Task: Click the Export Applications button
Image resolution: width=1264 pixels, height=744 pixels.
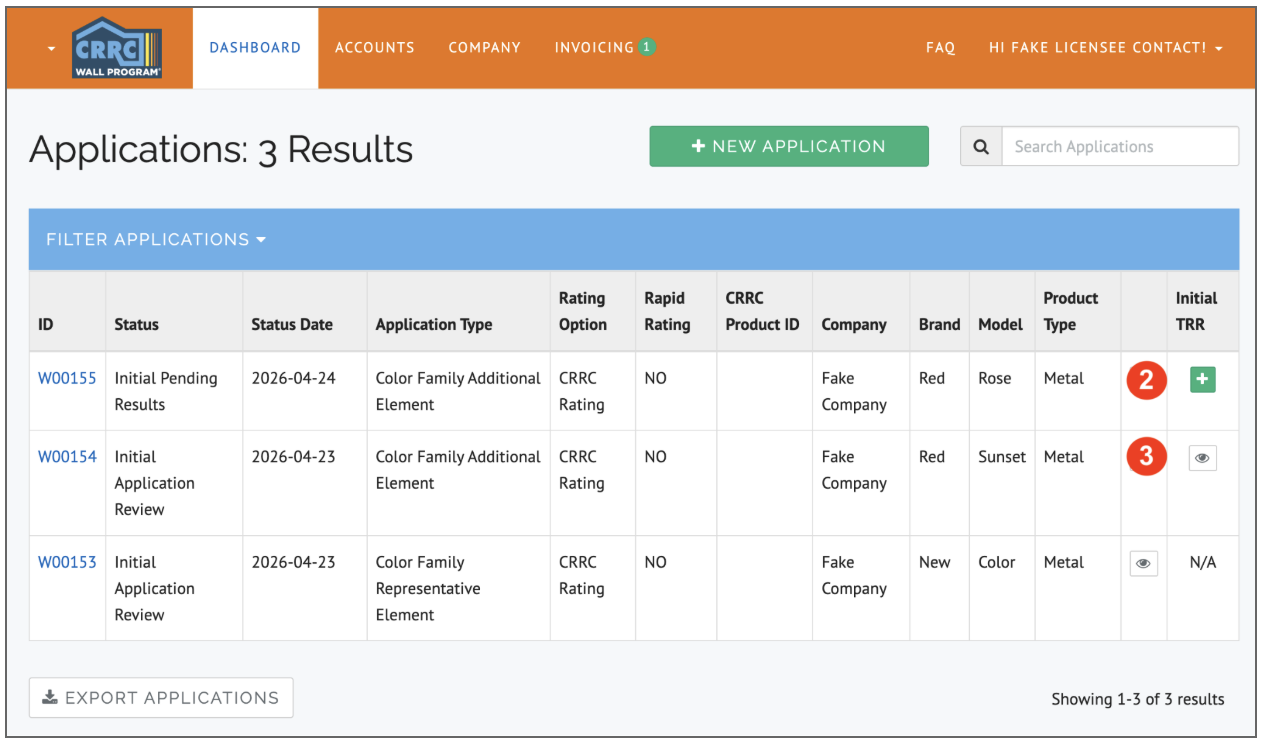Action: [x=161, y=698]
